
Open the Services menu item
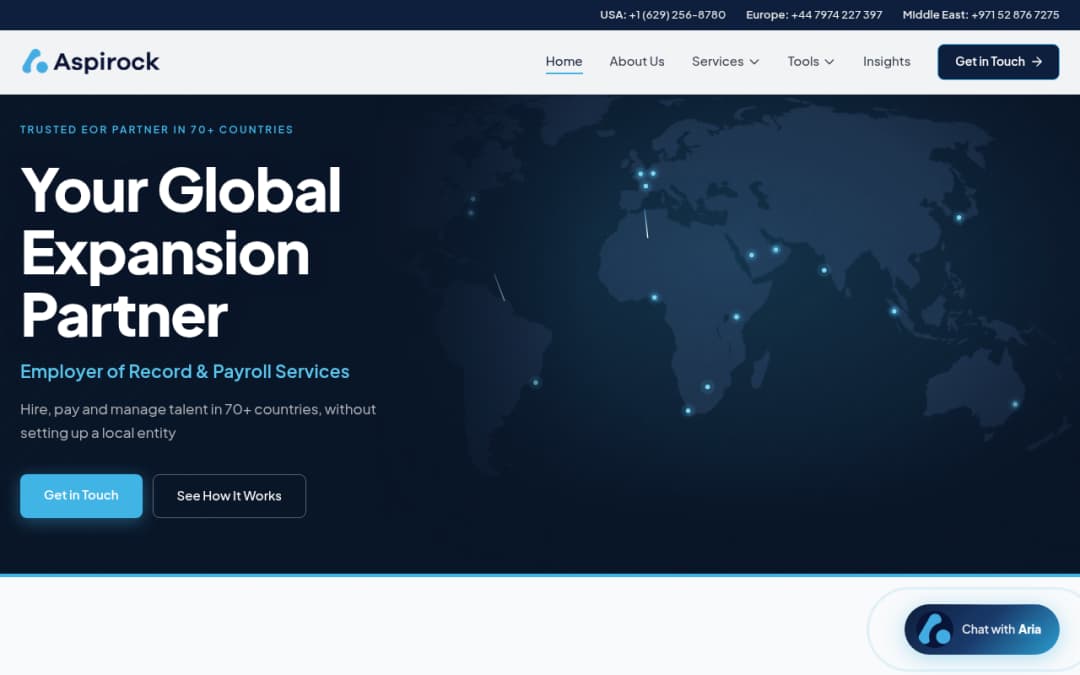[717, 61]
